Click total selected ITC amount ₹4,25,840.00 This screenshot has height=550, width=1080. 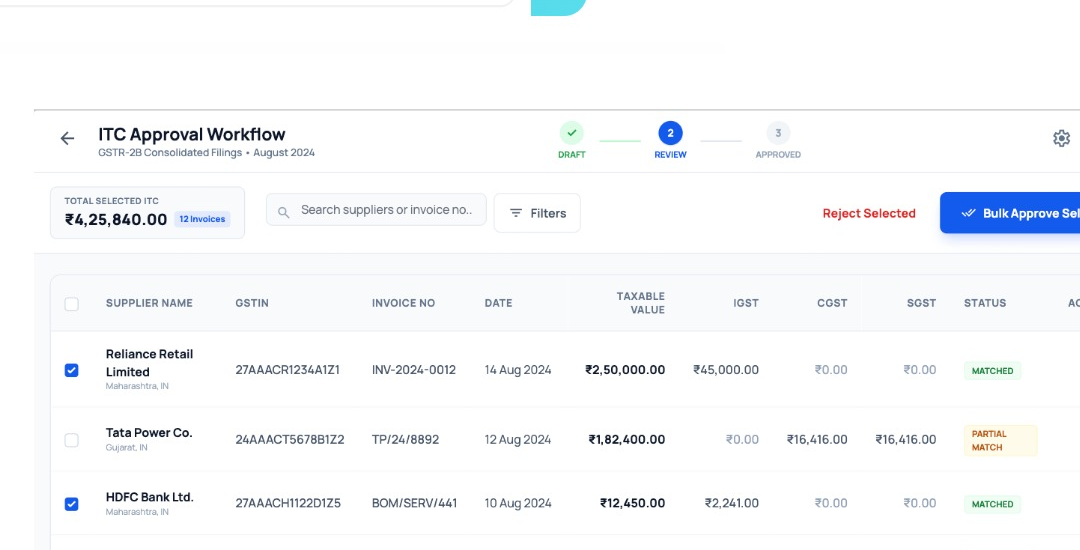[x=116, y=220]
